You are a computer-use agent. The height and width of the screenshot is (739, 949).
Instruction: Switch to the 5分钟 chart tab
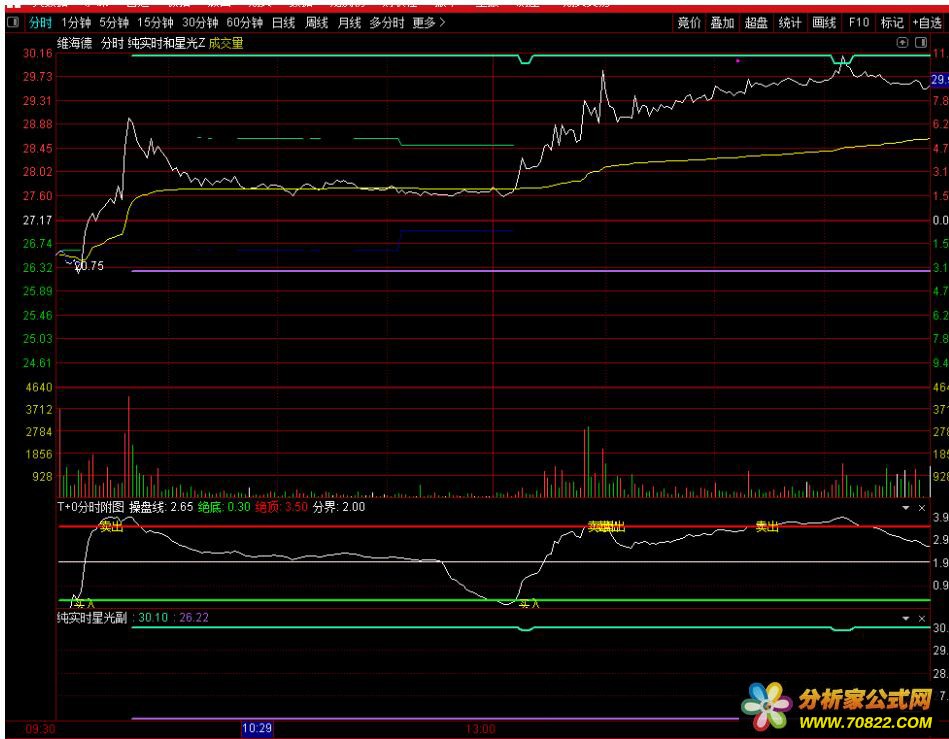(x=114, y=23)
